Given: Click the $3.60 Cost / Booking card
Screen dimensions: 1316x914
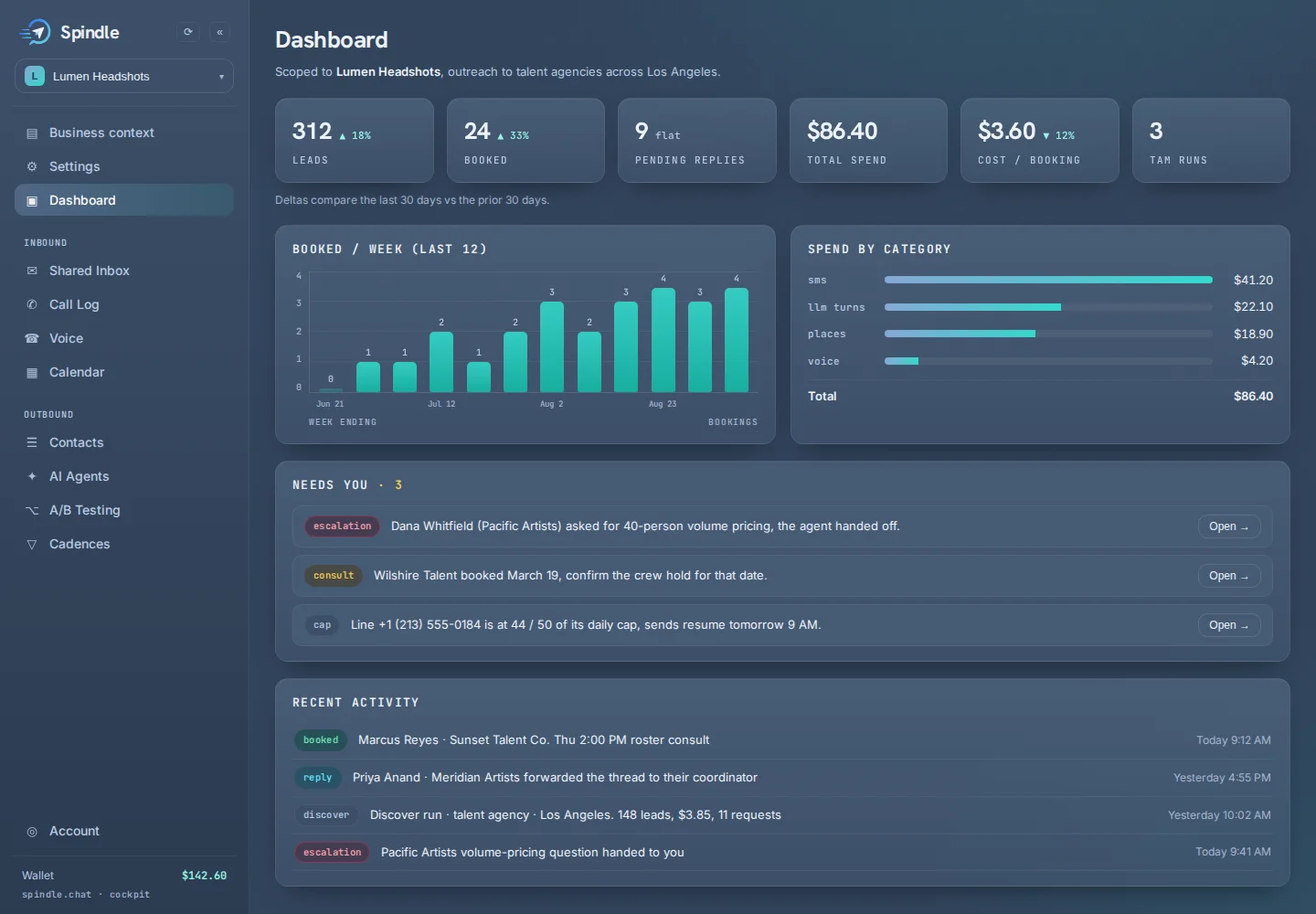Looking at the screenshot, I should 1040,141.
